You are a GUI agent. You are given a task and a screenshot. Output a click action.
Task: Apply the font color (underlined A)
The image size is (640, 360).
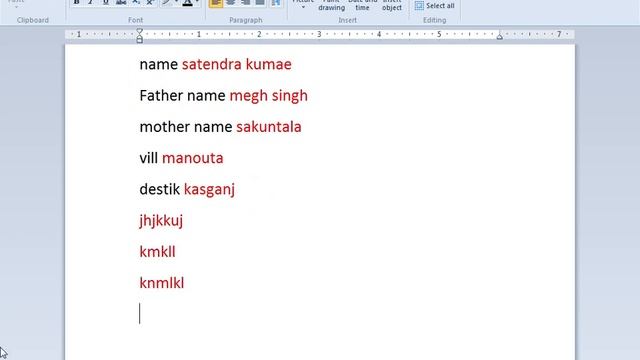coord(187,2)
